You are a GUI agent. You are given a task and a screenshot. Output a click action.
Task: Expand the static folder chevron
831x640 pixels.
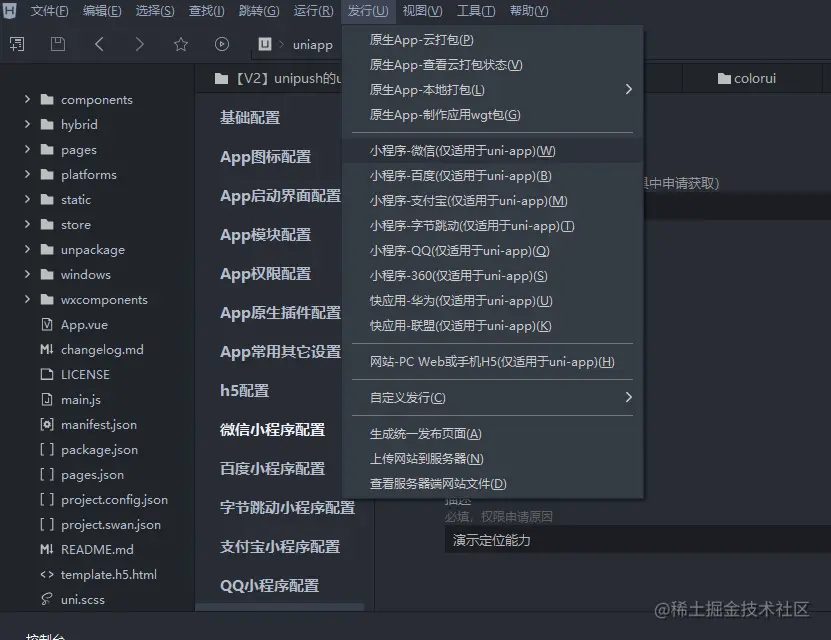28,199
